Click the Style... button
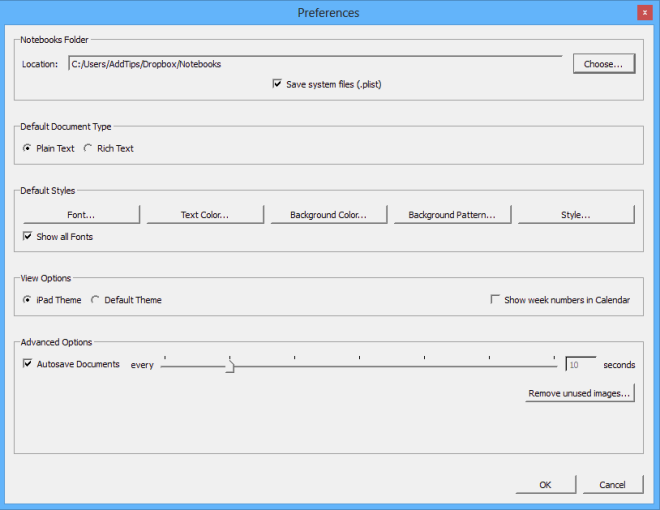 [x=576, y=215]
